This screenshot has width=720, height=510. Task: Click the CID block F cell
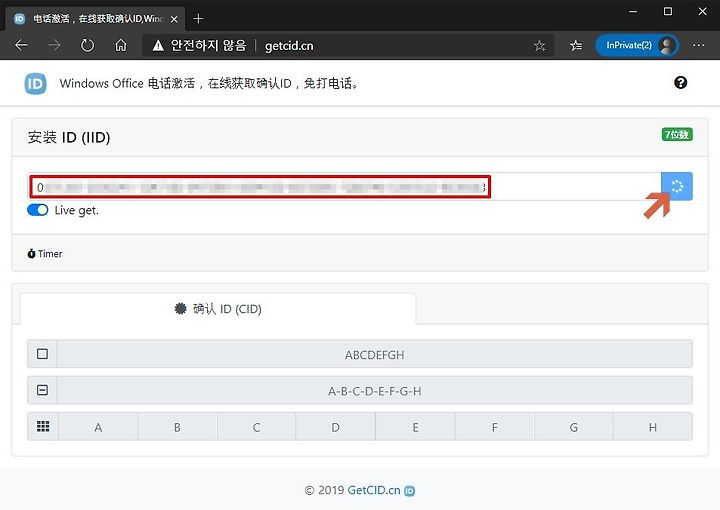click(x=495, y=427)
